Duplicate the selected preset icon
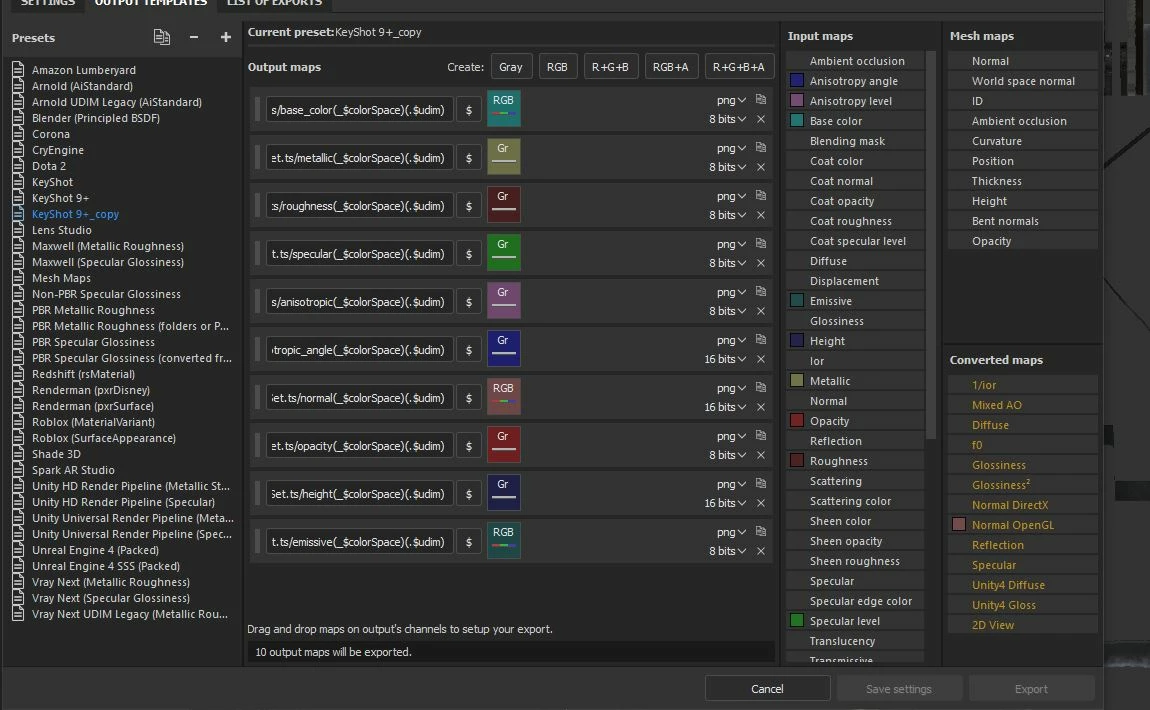The width and height of the screenshot is (1150, 710). point(161,37)
